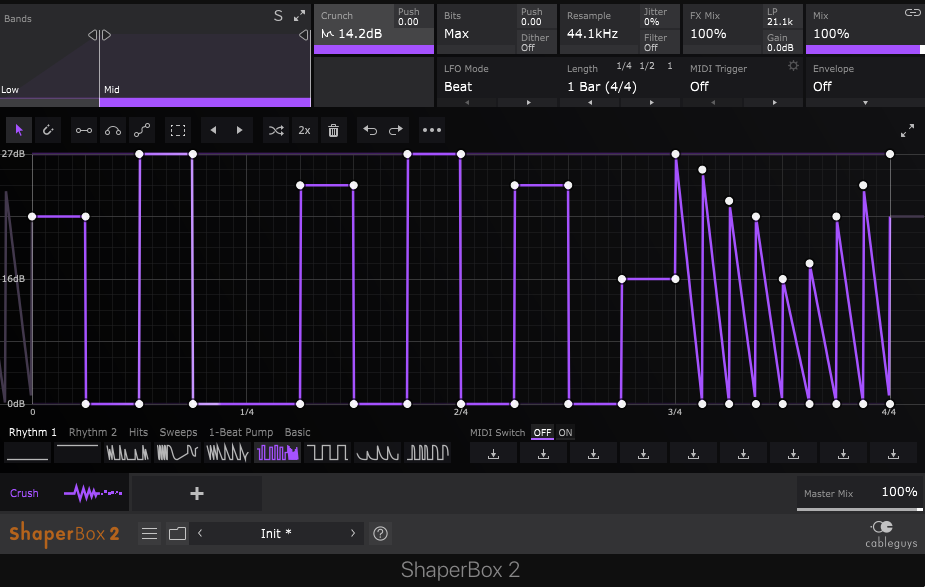925x587 pixels.
Task: Click the 2x double-speed button
Action: click(304, 130)
